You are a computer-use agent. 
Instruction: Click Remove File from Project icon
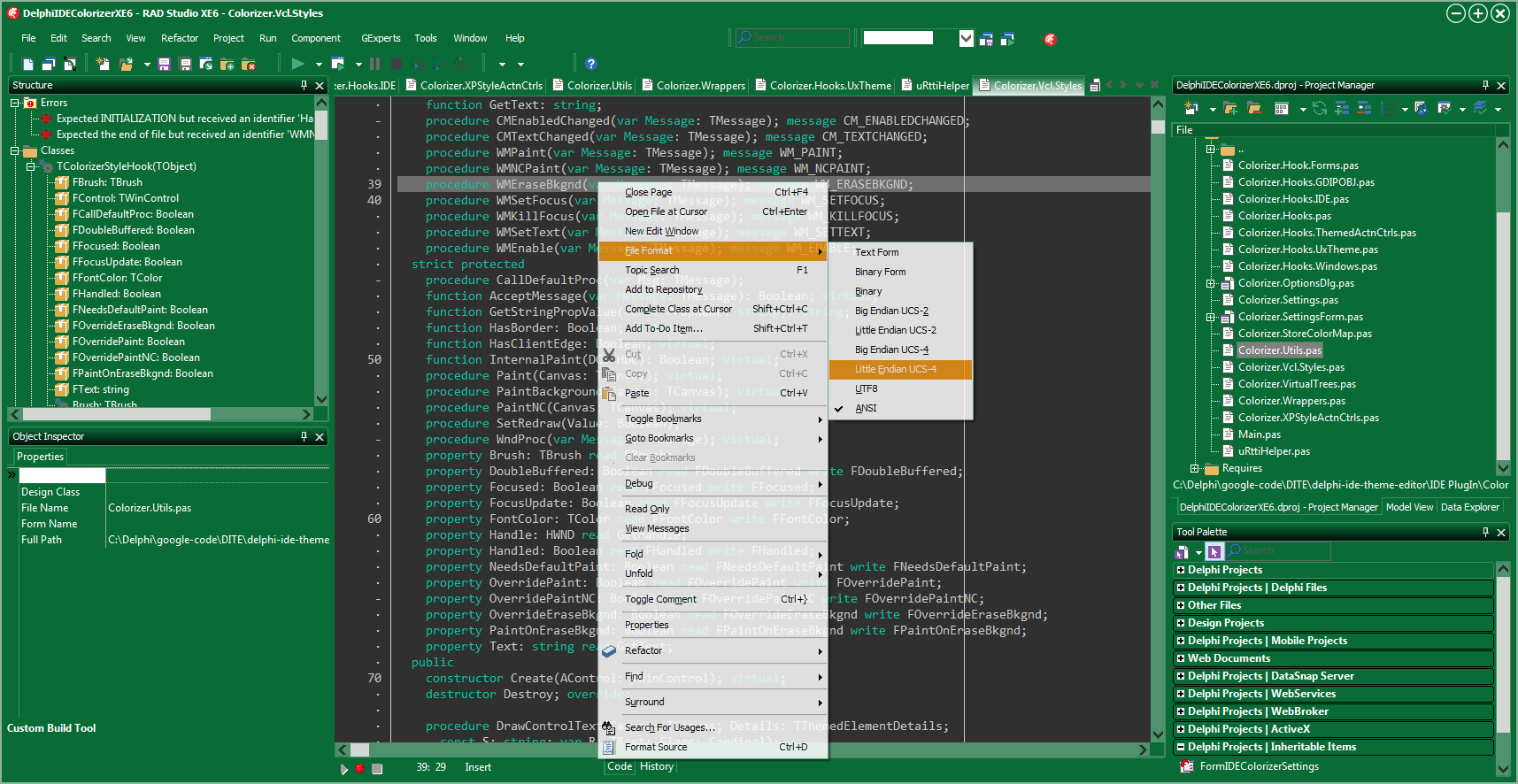pyautogui.click(x=249, y=64)
